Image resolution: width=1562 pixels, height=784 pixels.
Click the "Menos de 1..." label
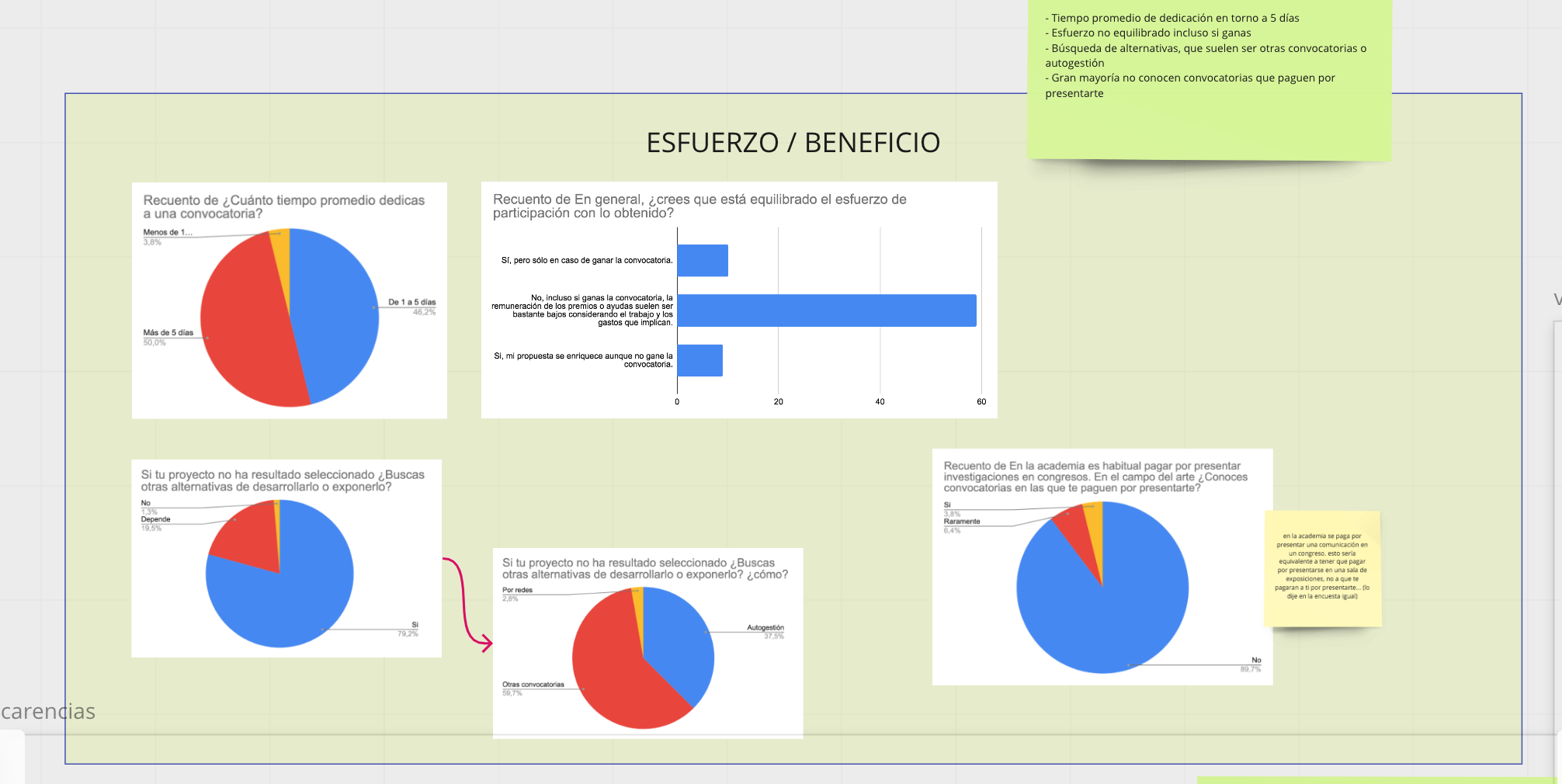(167, 232)
